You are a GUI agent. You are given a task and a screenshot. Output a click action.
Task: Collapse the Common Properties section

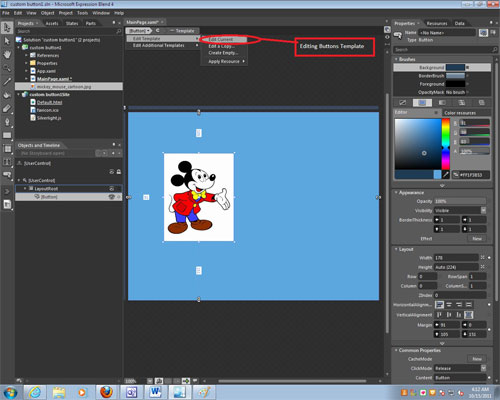[396, 350]
